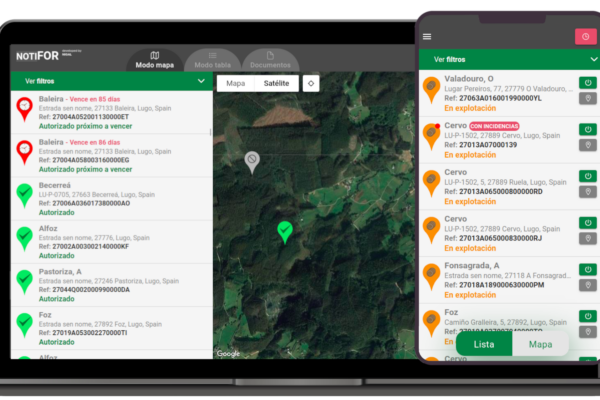600x400 pixels.
Task: Click gray location button for Fonsagrada, A
Action: (588, 285)
